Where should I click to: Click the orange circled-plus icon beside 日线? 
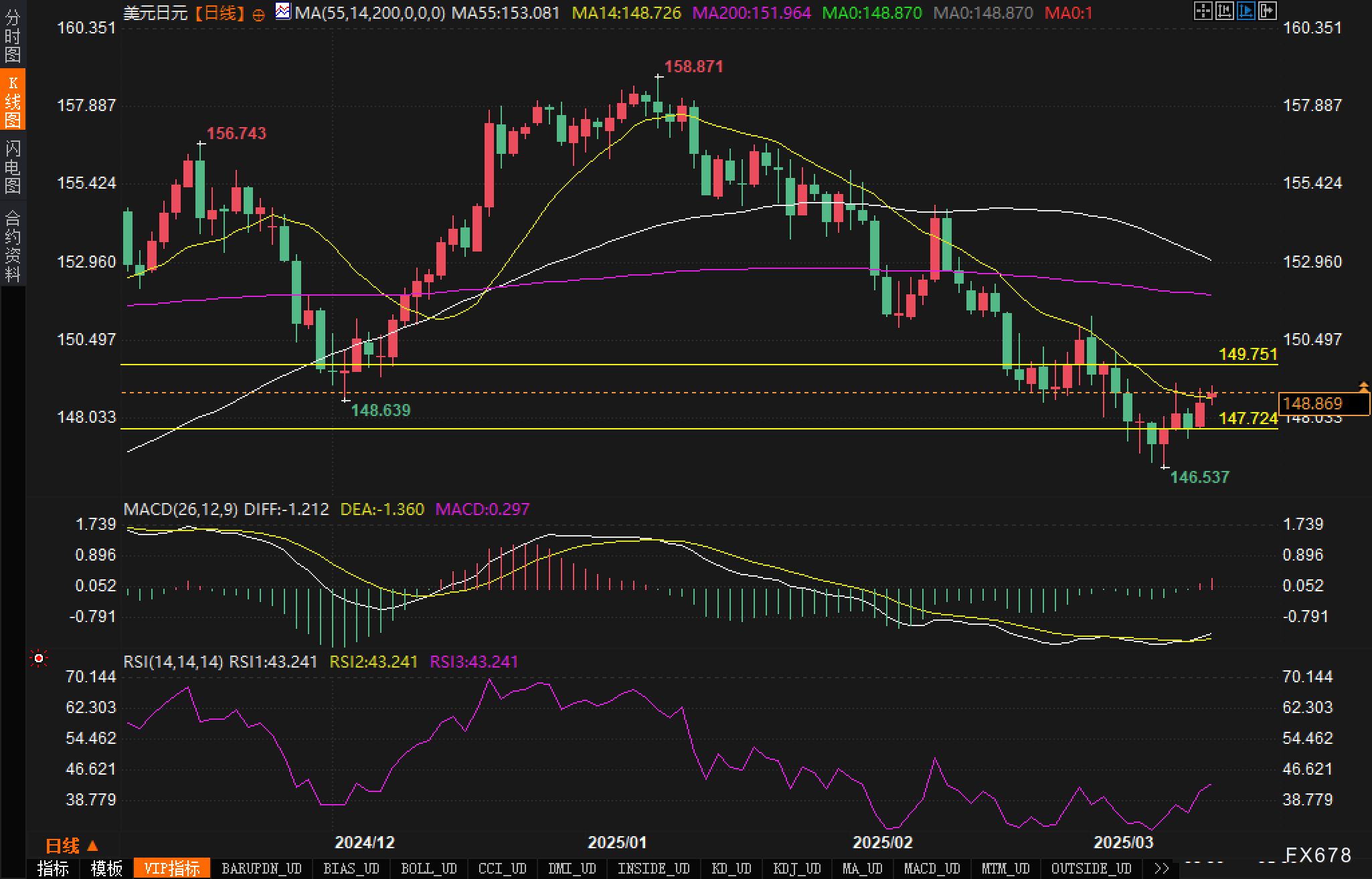tap(258, 15)
